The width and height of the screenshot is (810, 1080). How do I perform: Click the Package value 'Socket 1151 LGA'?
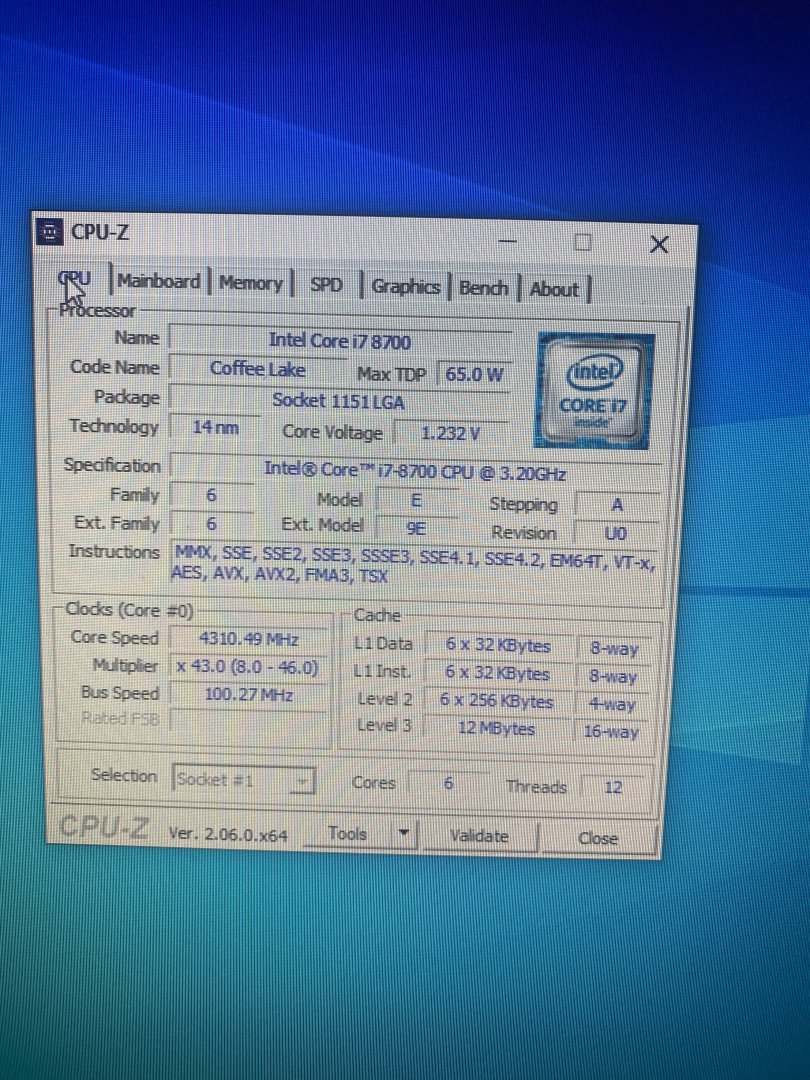tap(339, 401)
